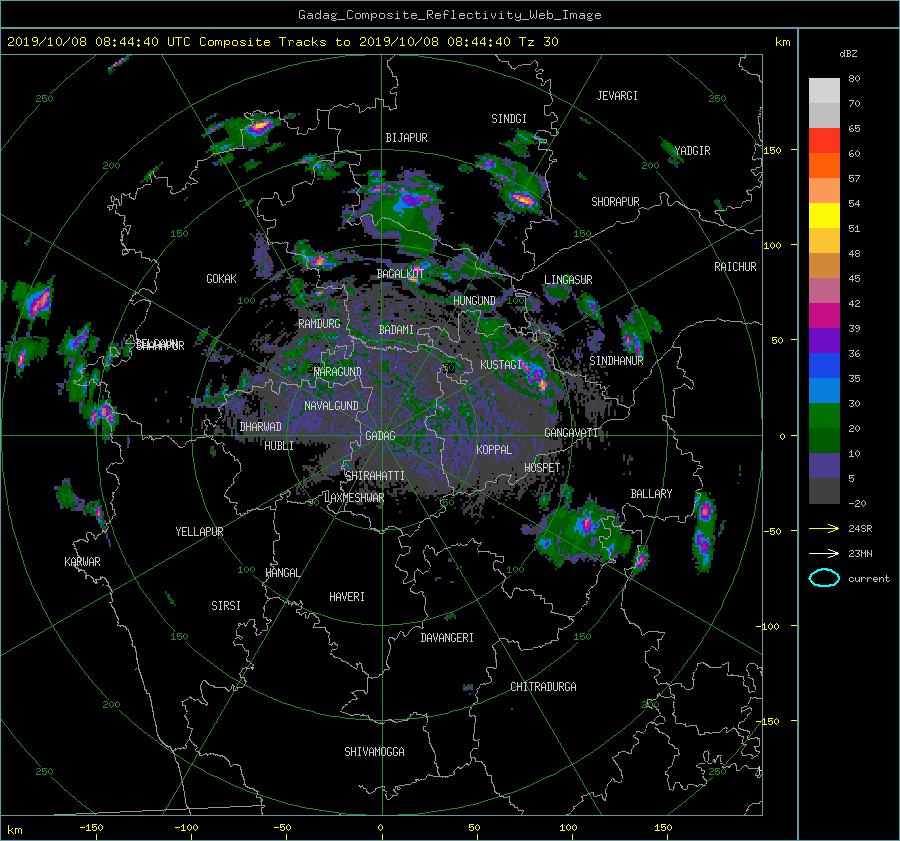Click the SHIRAHATTI city label

(x=375, y=476)
